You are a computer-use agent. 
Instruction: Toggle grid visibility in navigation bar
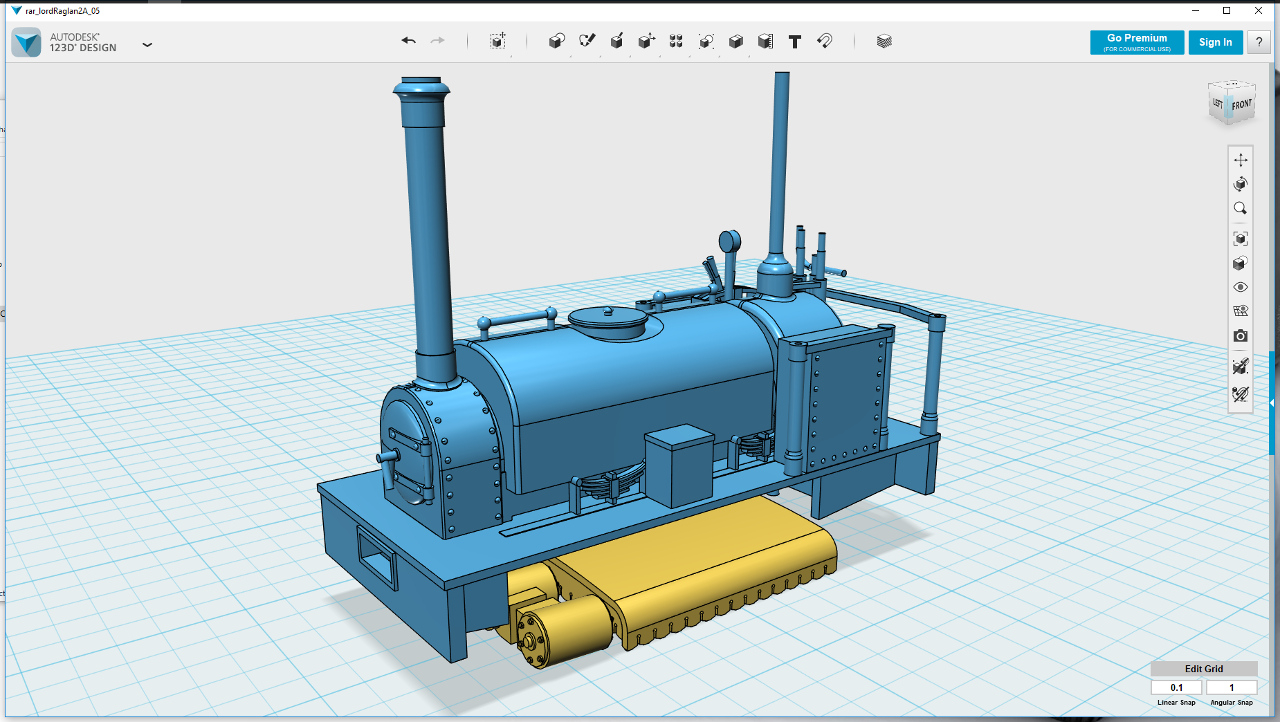click(x=1240, y=311)
